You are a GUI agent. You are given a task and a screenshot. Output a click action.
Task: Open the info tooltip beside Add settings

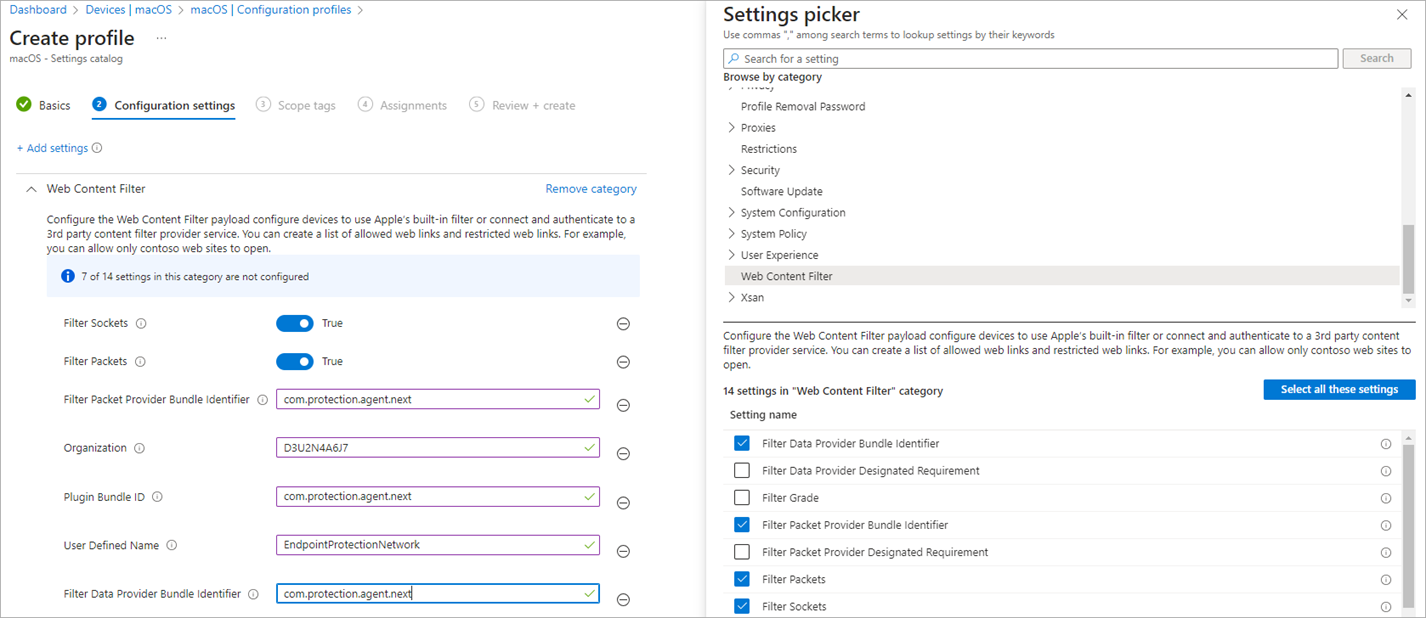click(97, 147)
